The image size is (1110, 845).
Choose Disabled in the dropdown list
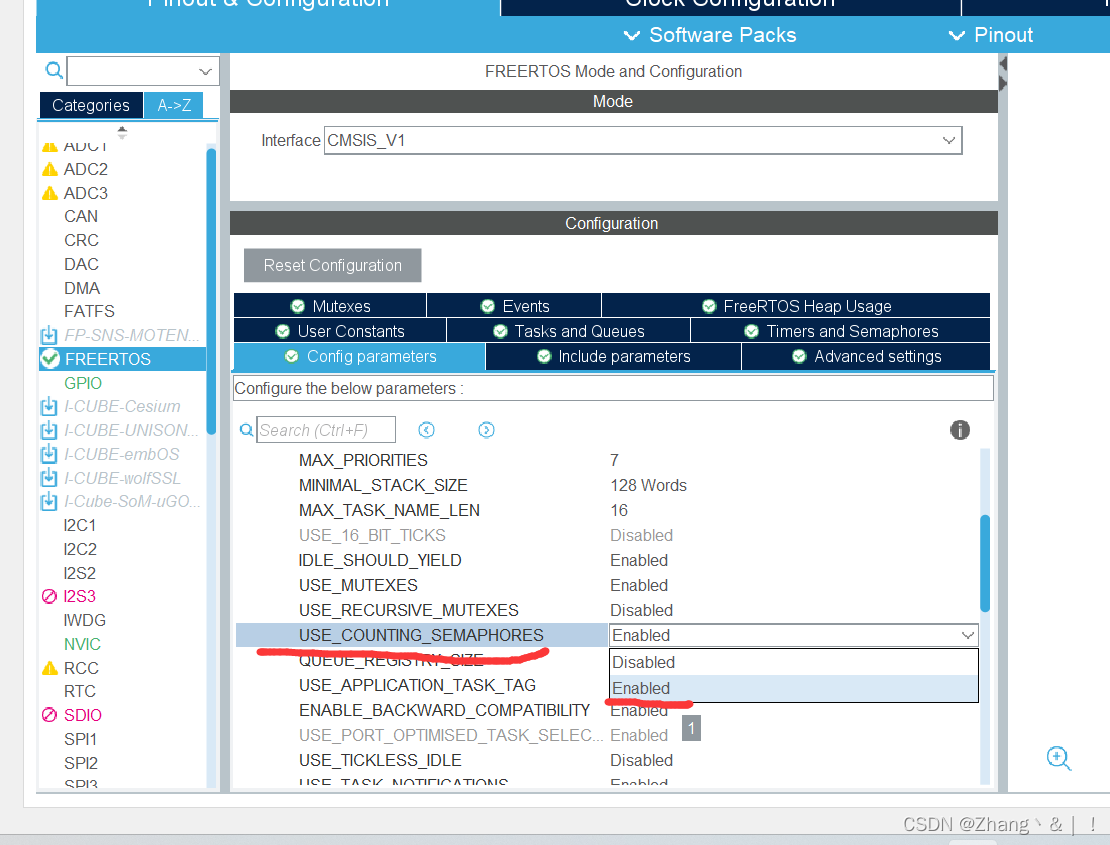point(794,662)
